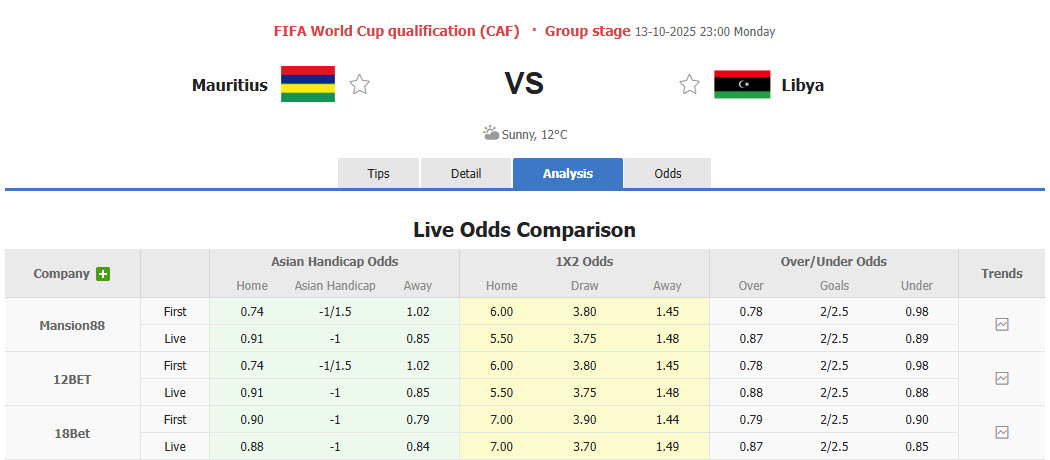Click the sunny weather icon
This screenshot has height=460, width=1050.
point(491,133)
